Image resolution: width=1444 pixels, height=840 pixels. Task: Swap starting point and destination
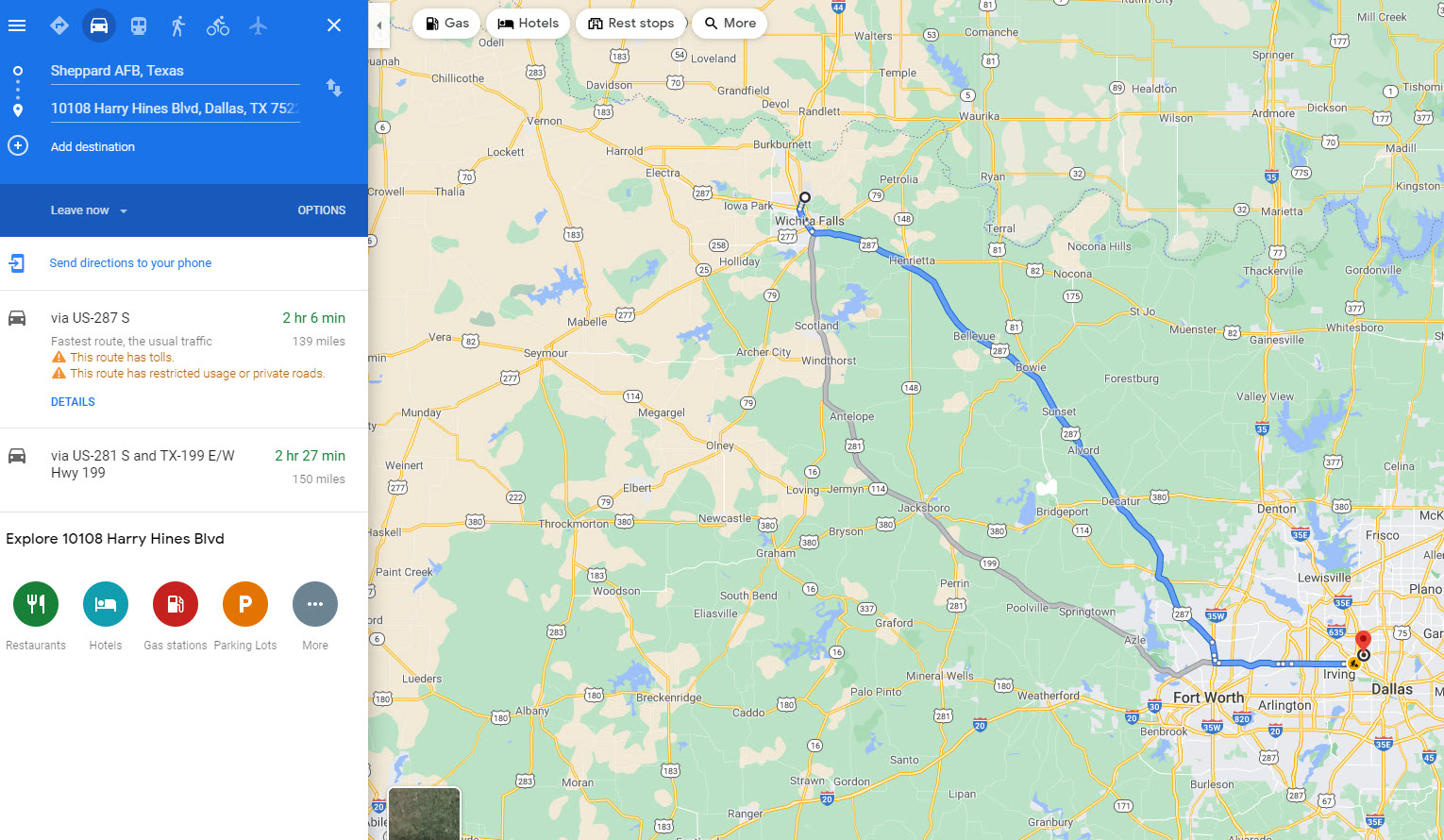[x=334, y=88]
